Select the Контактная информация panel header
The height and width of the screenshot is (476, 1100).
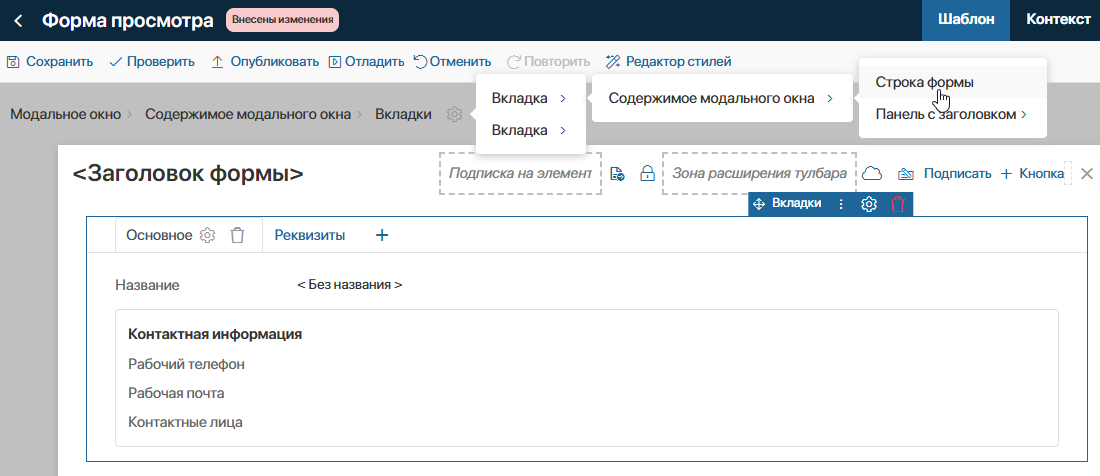pyautogui.click(x=215, y=334)
